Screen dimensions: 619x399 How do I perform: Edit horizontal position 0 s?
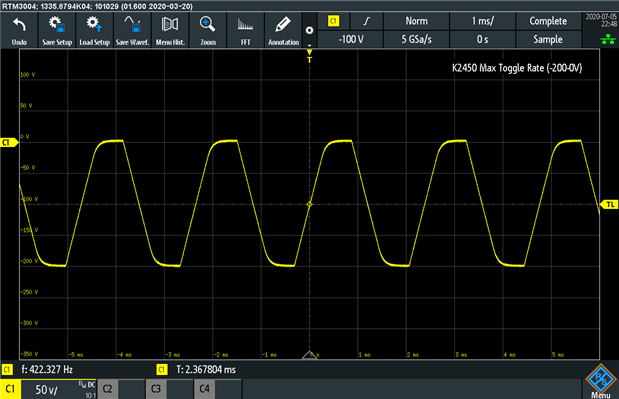482,39
